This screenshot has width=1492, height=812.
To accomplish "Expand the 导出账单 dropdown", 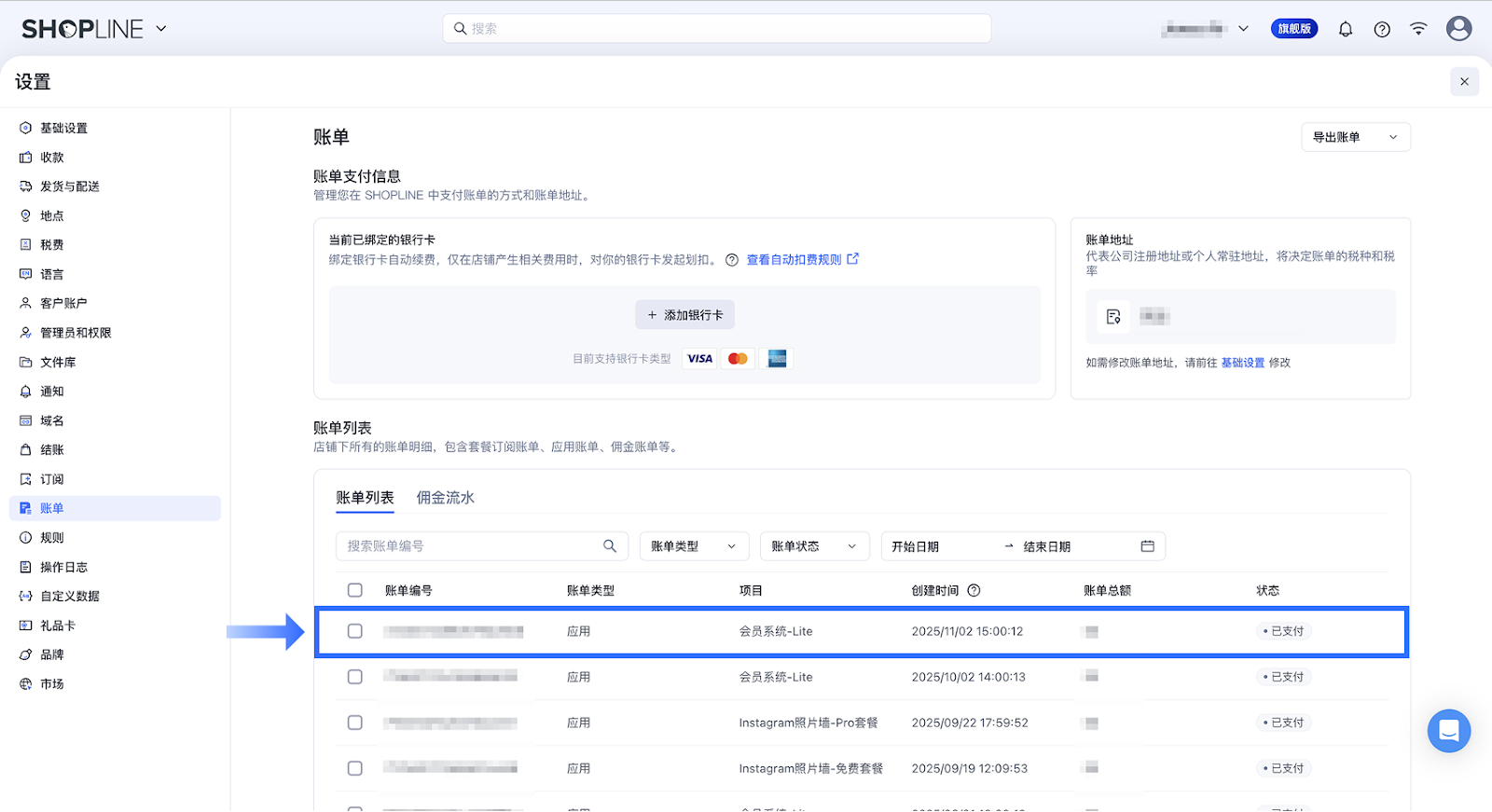I will [1355, 137].
